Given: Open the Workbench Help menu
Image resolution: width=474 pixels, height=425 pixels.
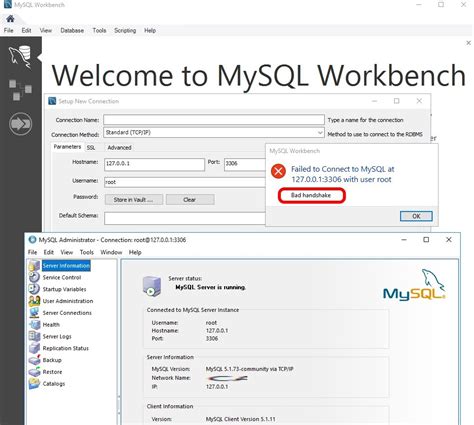Looking at the screenshot, I should [x=150, y=30].
